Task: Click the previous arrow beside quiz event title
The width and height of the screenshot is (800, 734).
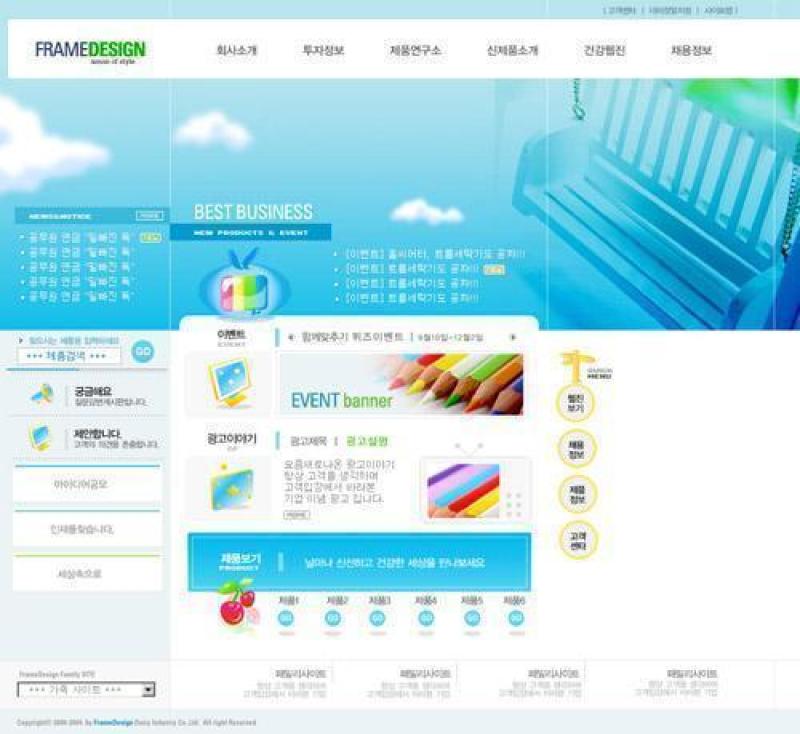Action: pyautogui.click(x=291, y=337)
